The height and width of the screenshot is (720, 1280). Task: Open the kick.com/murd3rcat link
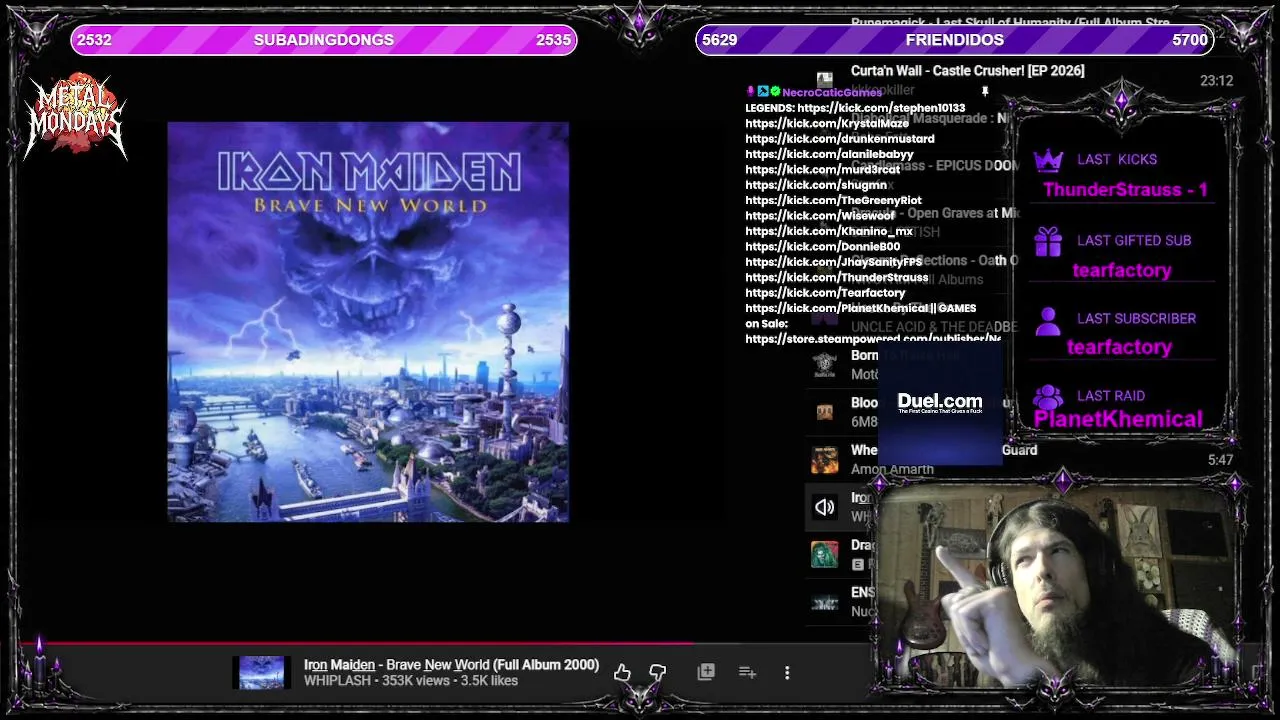(x=823, y=170)
